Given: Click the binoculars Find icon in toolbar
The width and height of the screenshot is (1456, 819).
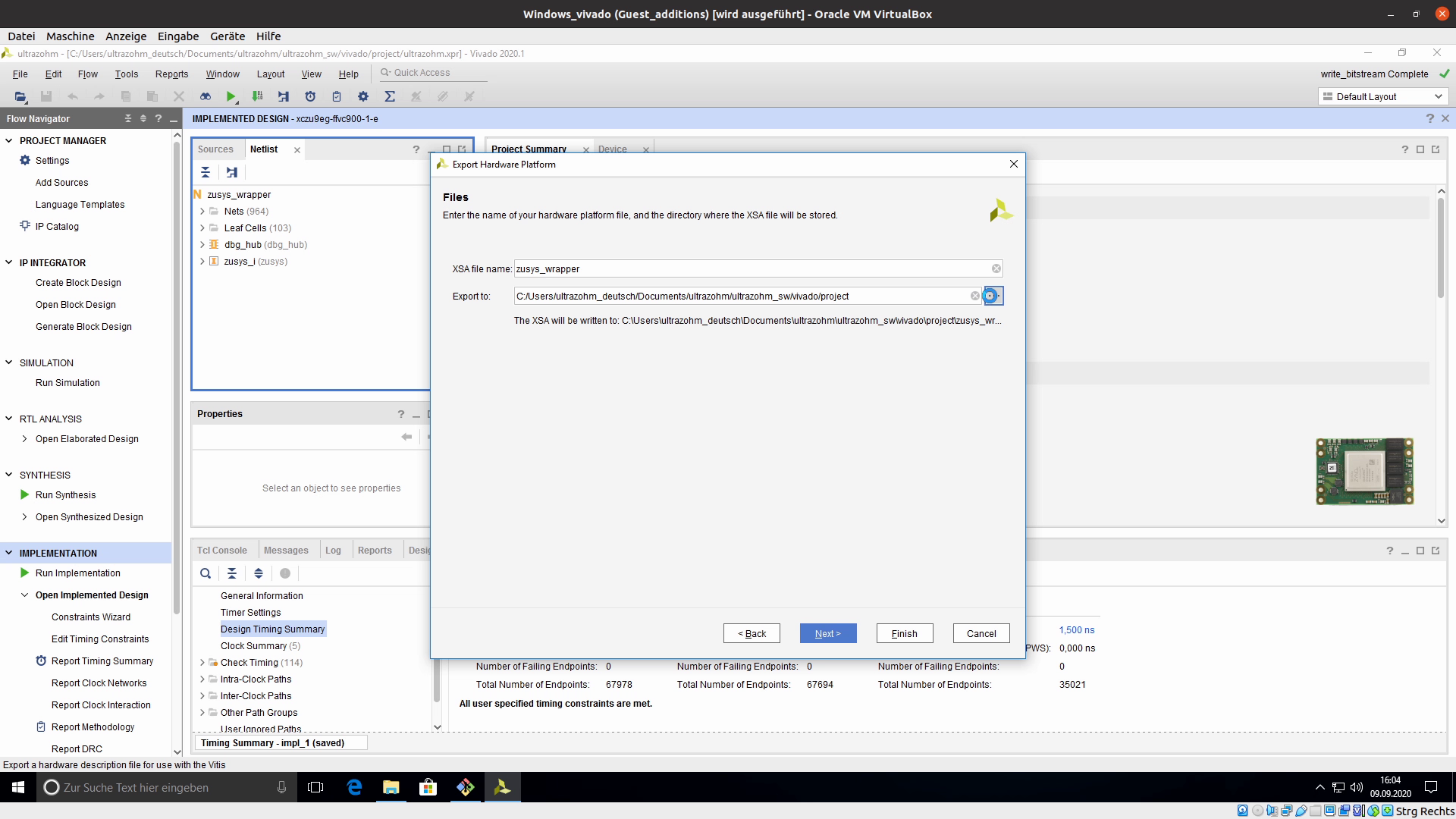Looking at the screenshot, I should click(205, 96).
